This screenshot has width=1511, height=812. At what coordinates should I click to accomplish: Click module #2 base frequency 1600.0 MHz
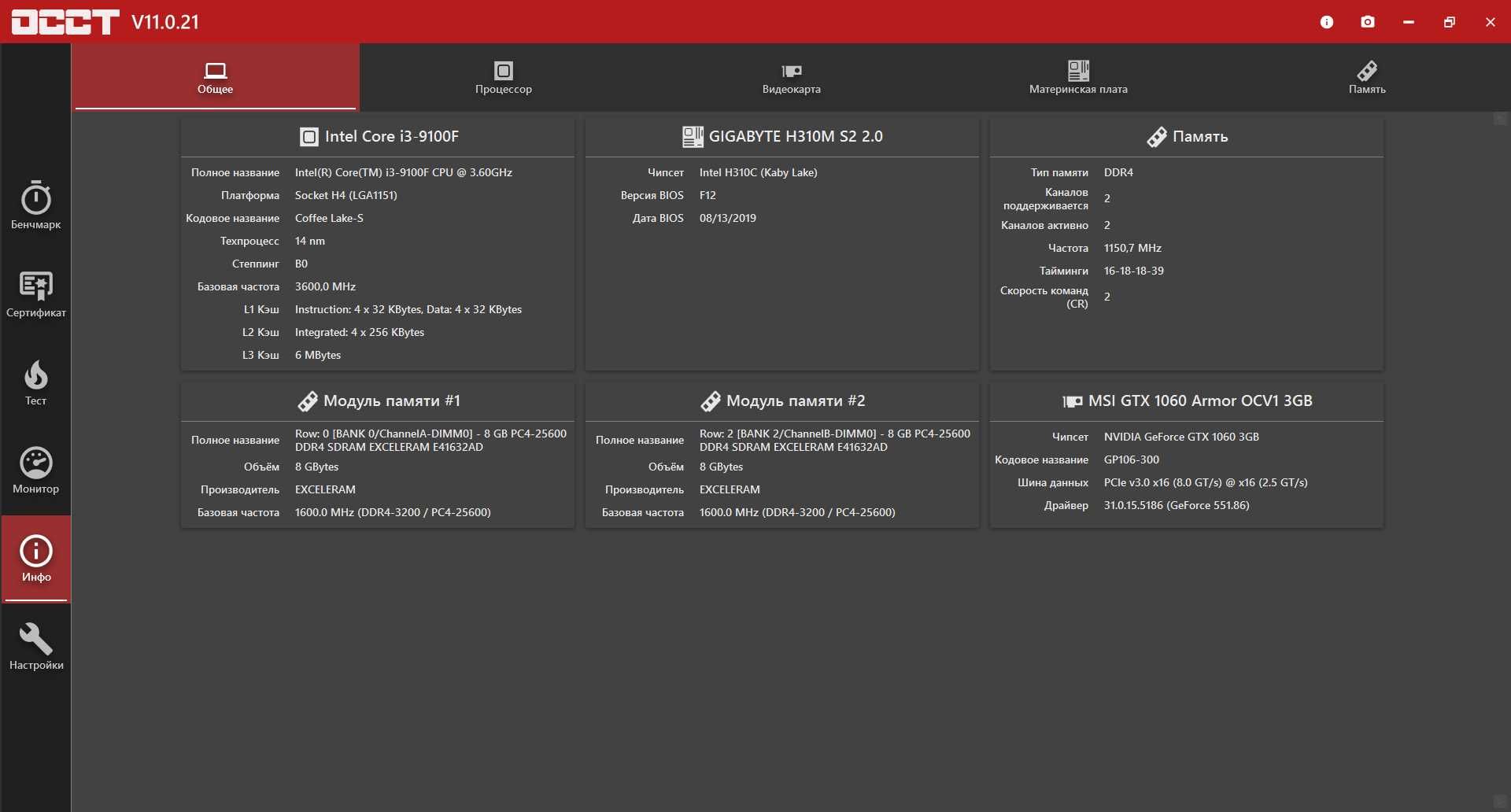point(797,512)
